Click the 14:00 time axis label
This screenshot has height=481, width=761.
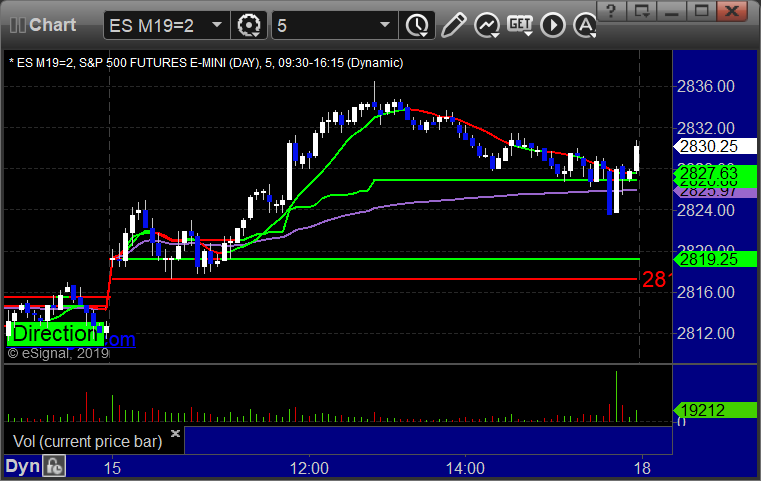[x=465, y=468]
